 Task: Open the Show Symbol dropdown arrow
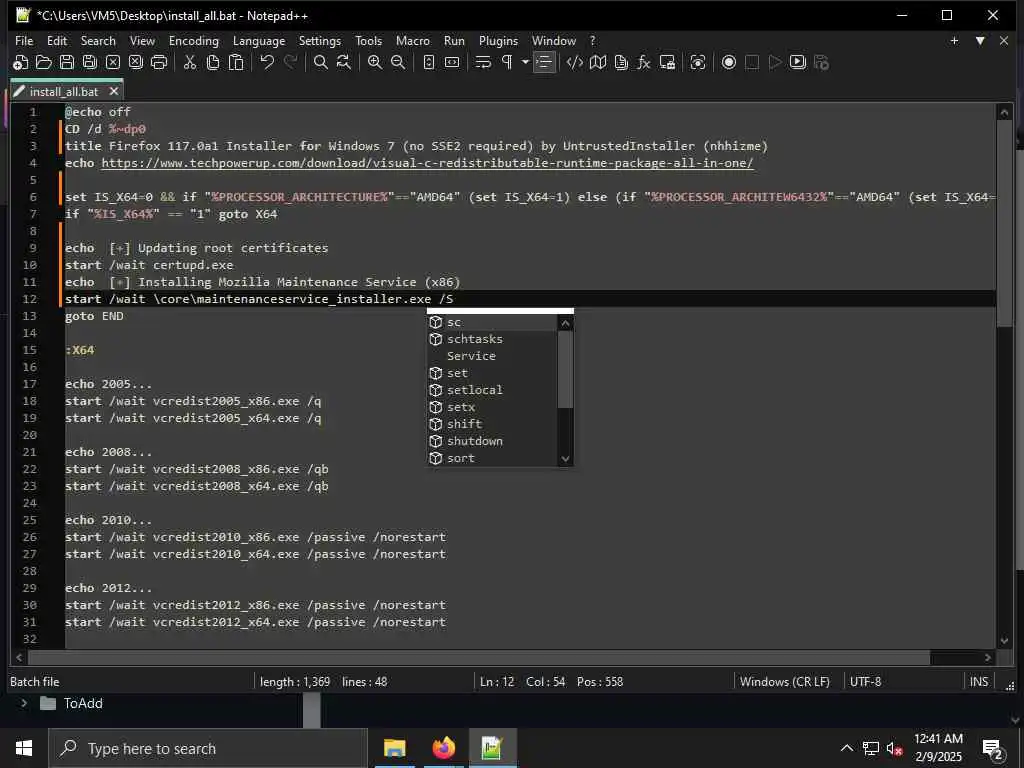pos(524,63)
